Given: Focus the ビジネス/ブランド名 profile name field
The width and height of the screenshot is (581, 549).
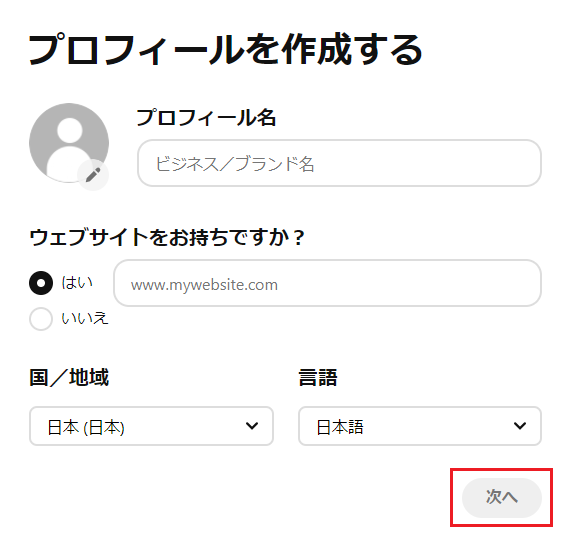Looking at the screenshot, I should point(339,163).
